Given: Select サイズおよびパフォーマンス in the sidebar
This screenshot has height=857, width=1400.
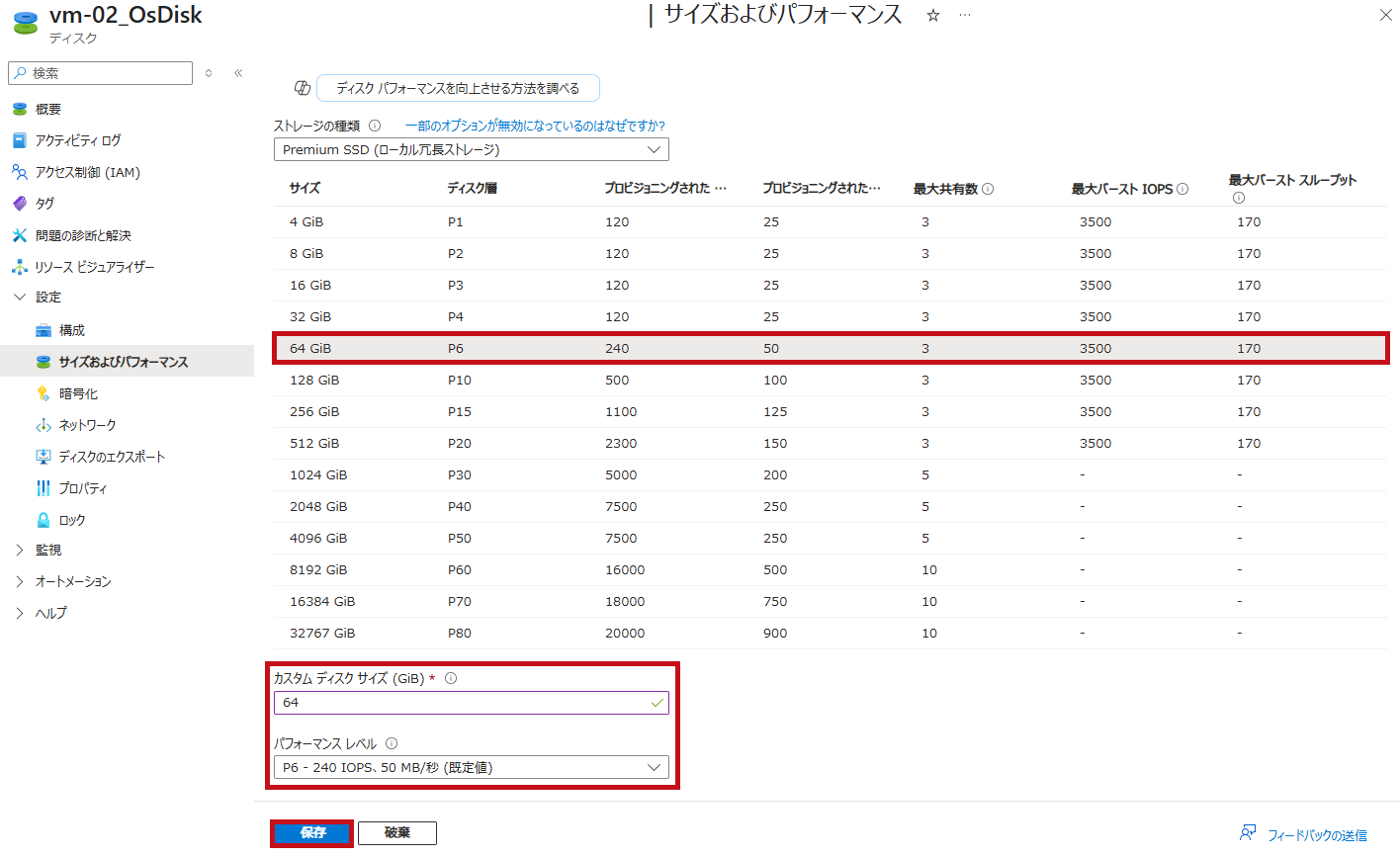Looking at the screenshot, I should click(127, 362).
